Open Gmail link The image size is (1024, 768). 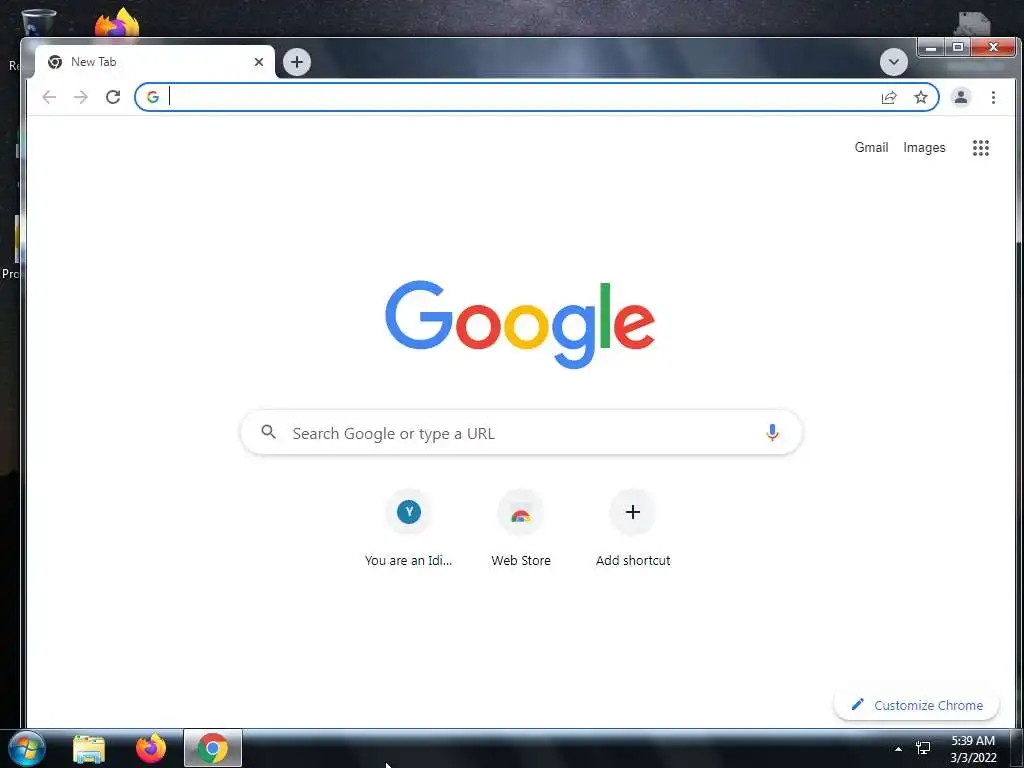(871, 148)
